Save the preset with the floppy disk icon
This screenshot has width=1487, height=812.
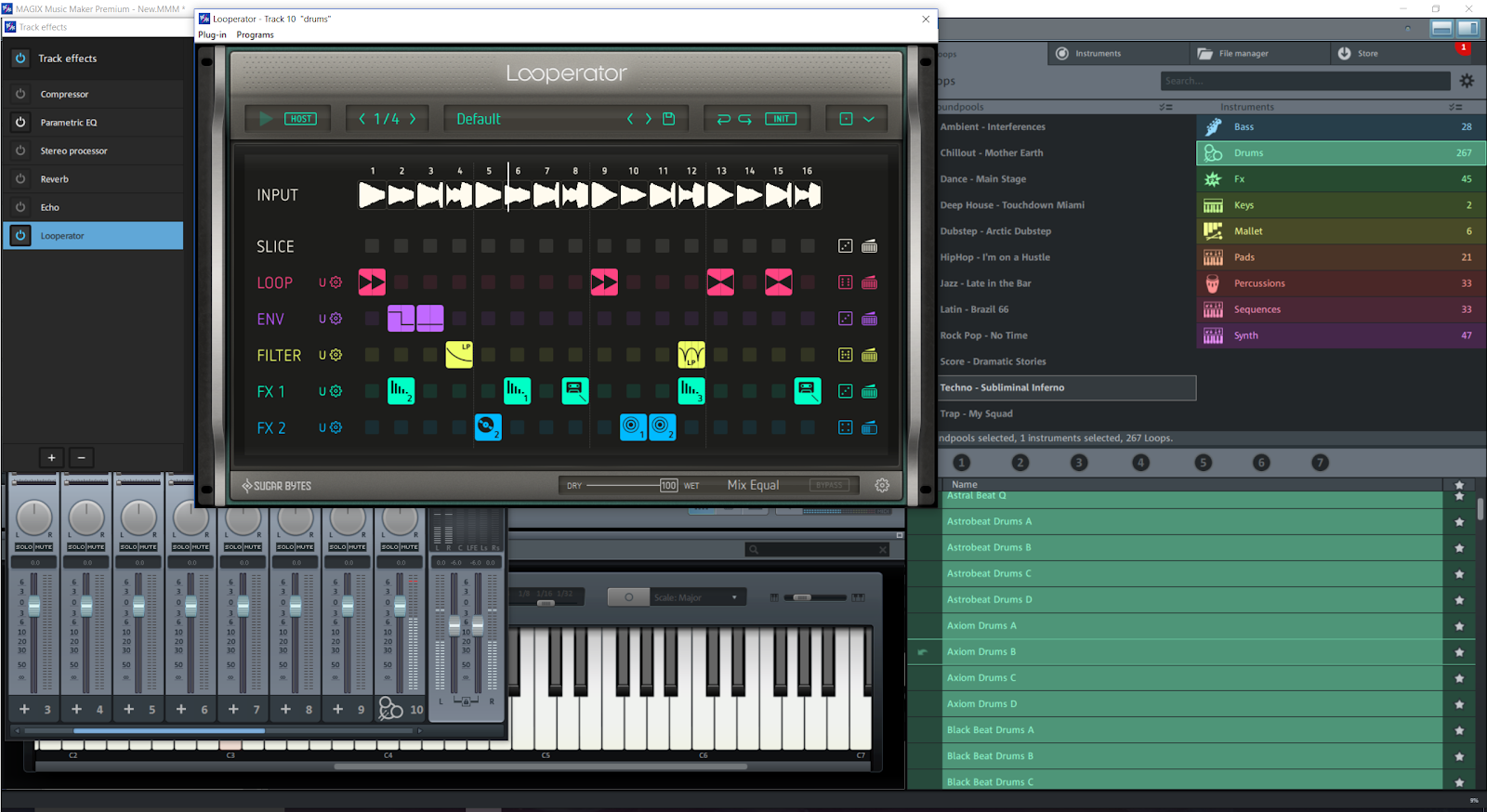pyautogui.click(x=668, y=119)
